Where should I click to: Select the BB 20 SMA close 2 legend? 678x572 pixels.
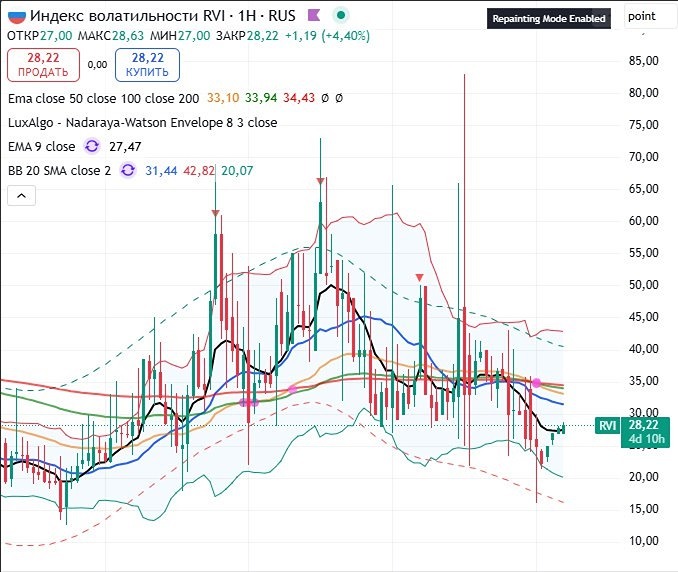(59, 170)
